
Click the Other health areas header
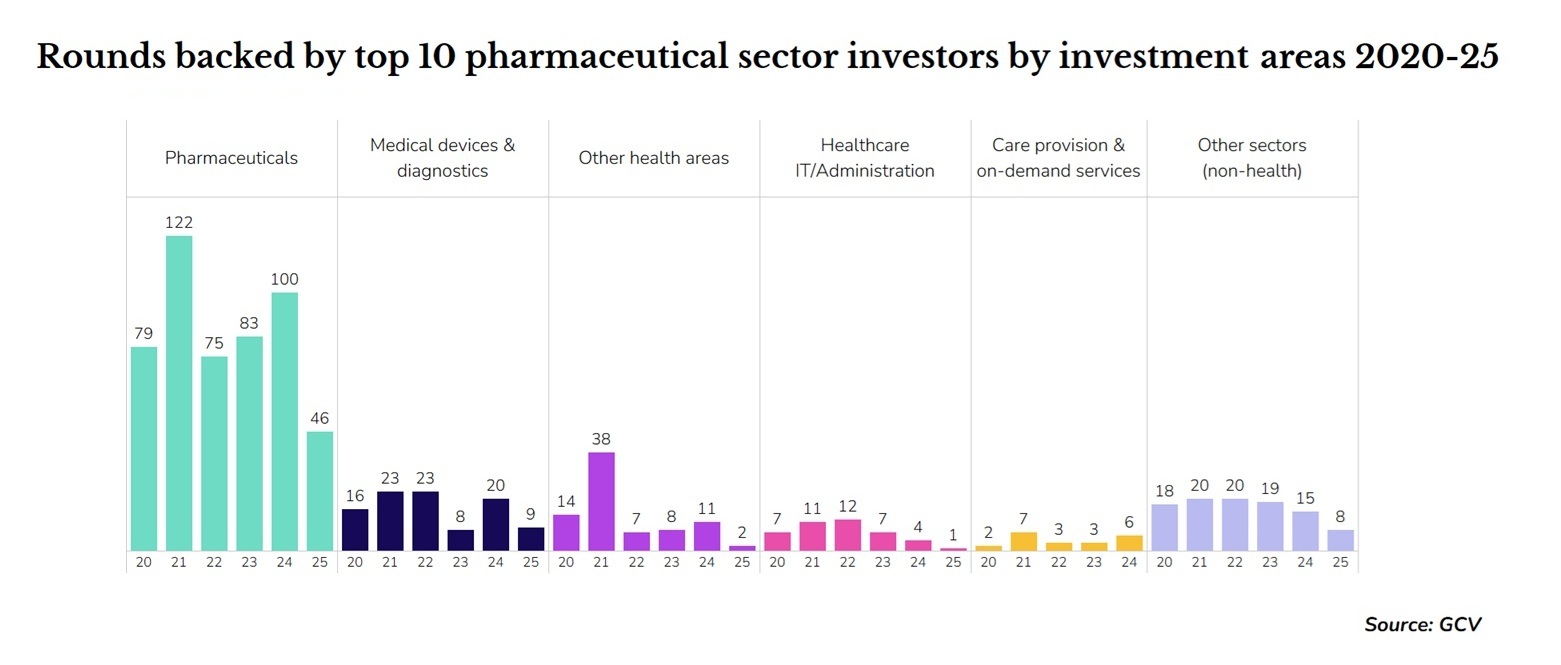653,158
